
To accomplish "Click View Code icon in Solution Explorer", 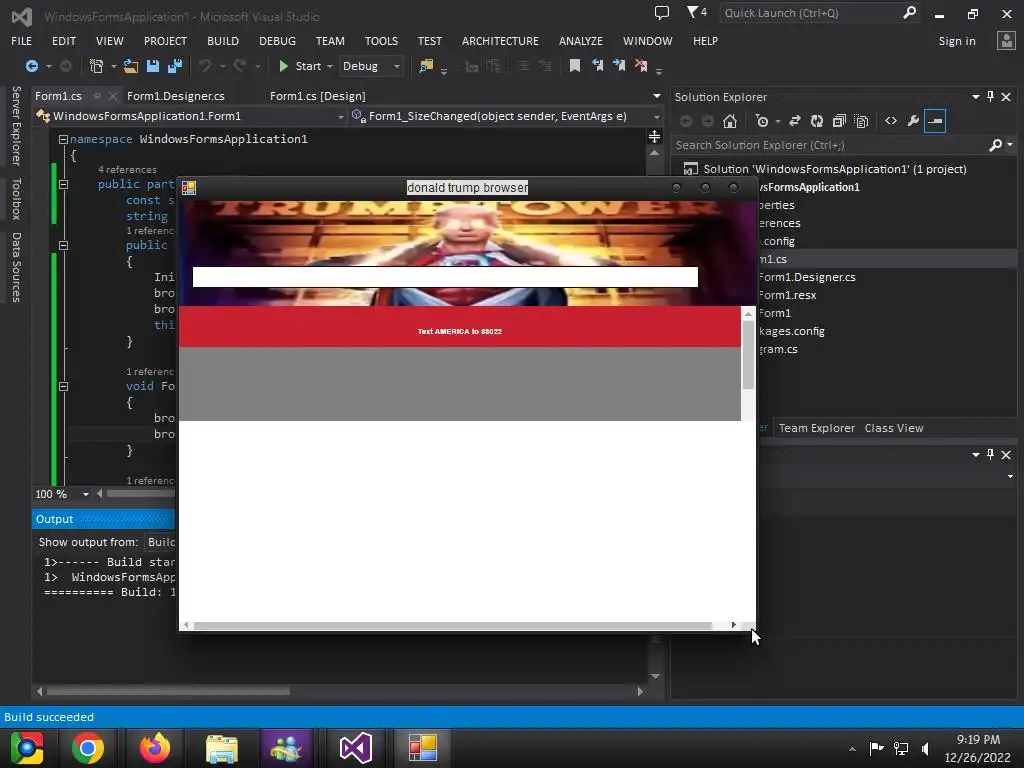I will [x=891, y=121].
